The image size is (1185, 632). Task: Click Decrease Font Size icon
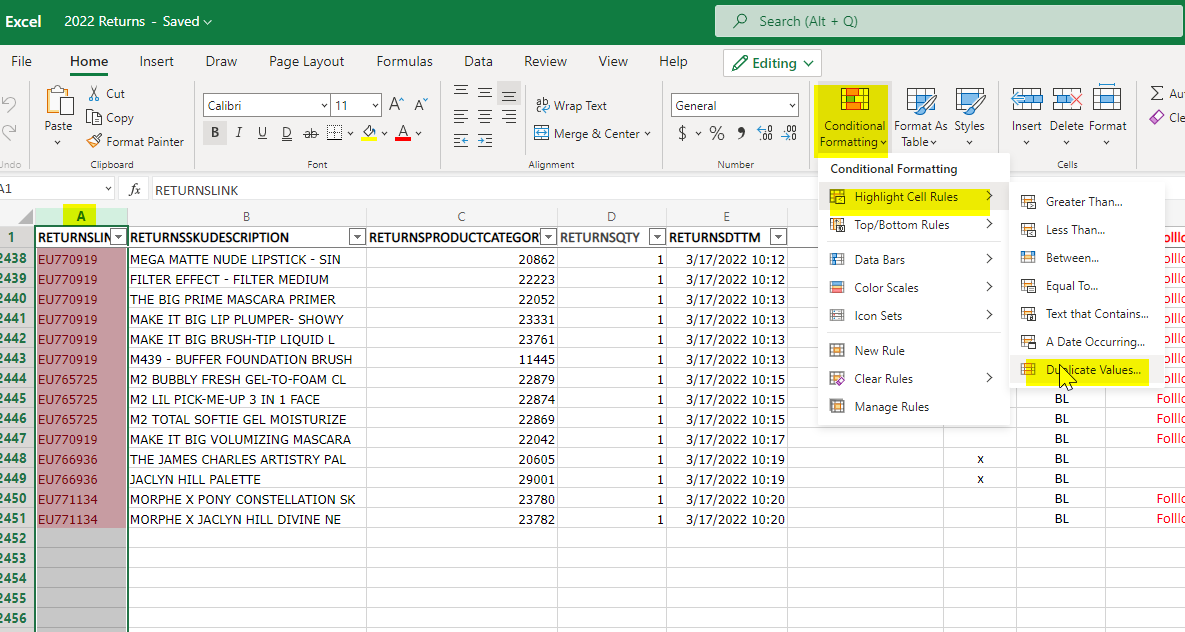(421, 105)
